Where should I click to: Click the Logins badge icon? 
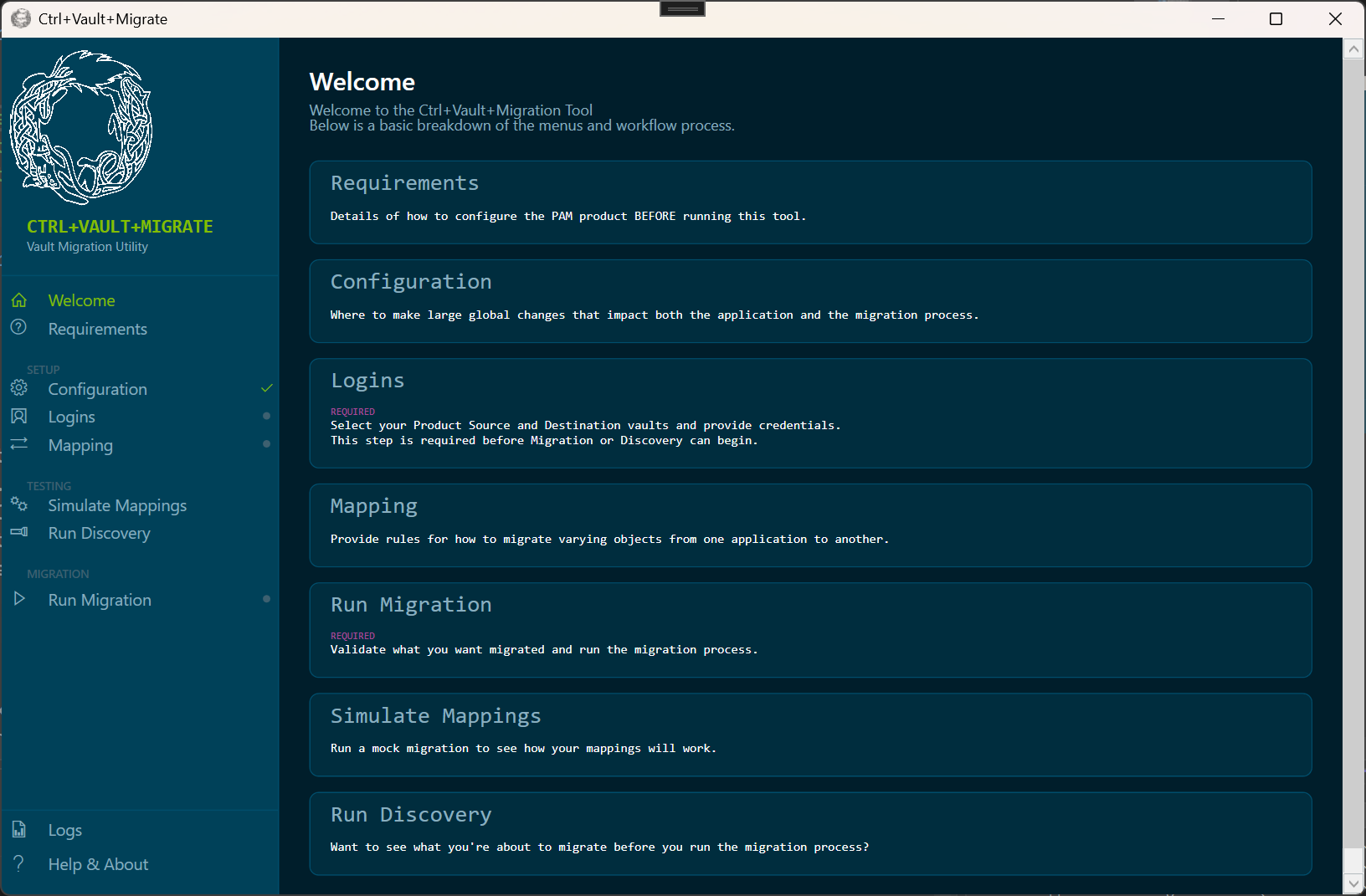point(19,416)
